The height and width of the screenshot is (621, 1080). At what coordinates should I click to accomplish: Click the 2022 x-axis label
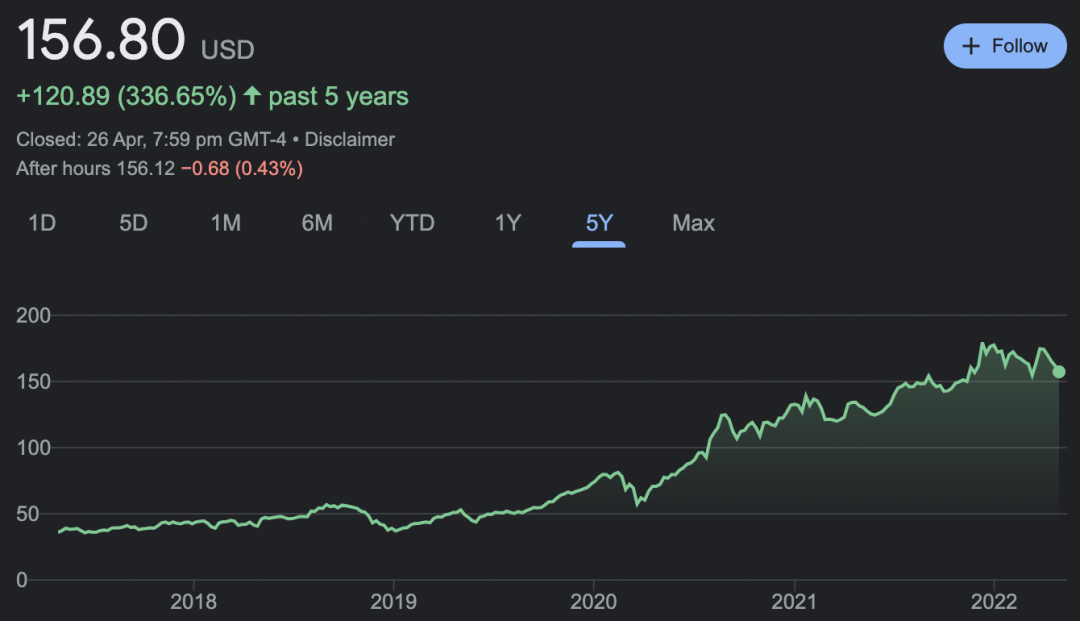(x=994, y=602)
